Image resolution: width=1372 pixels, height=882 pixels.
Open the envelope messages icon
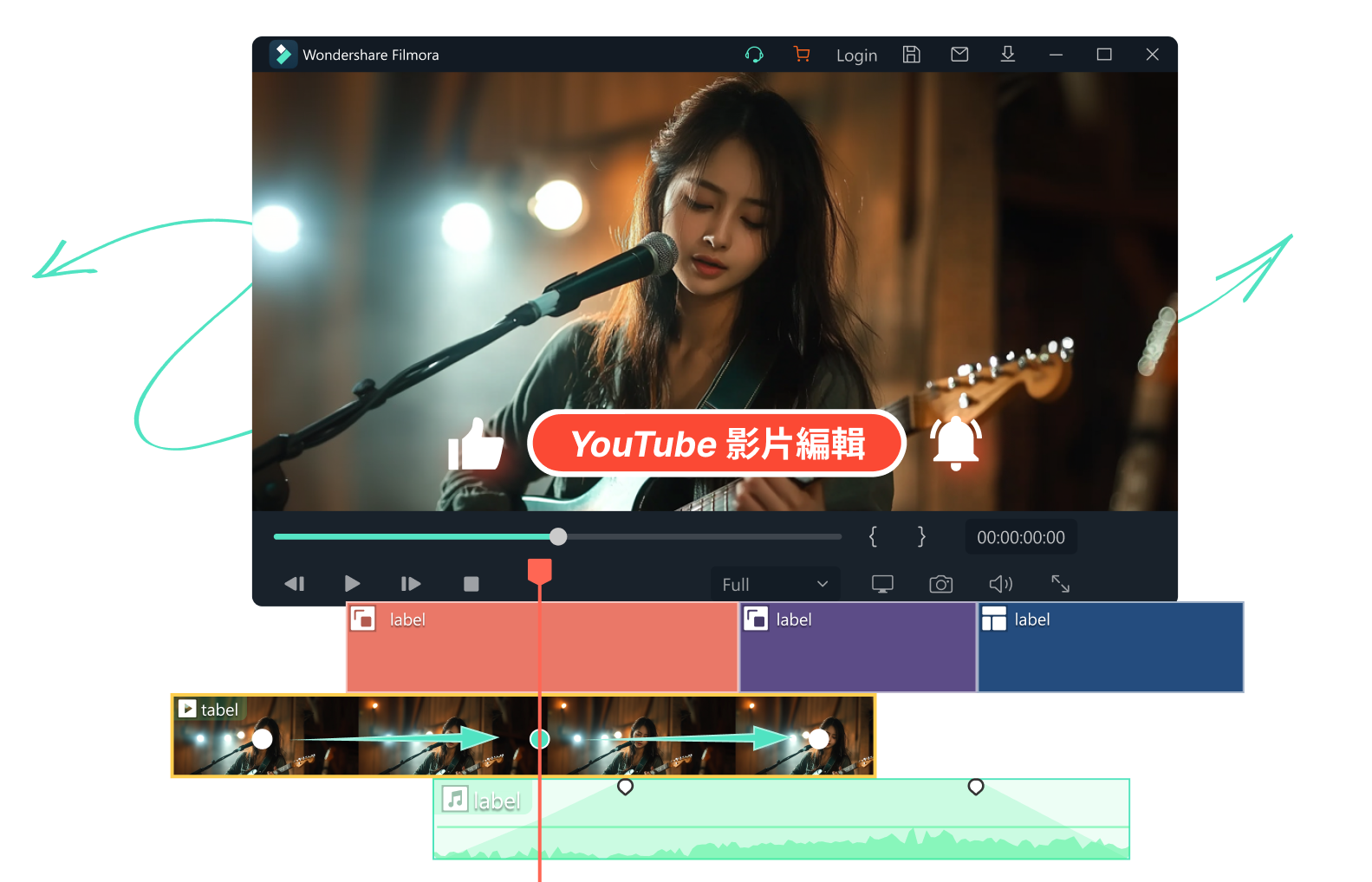tap(959, 55)
